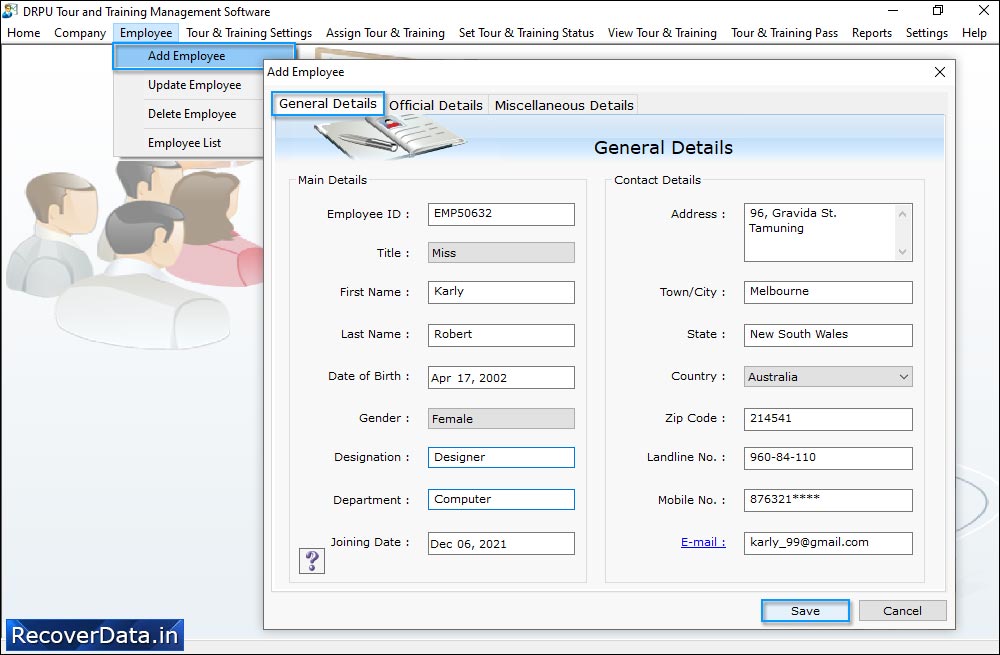
Task: Click the Designation field Designer
Action: pos(501,457)
